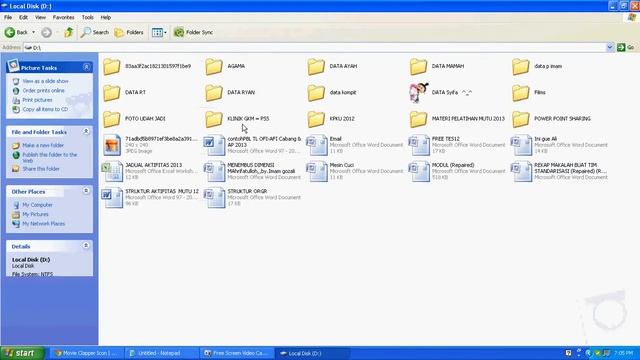Screen dimensions: 640x360
Task: Click View as a slide show
Action: 45,81
